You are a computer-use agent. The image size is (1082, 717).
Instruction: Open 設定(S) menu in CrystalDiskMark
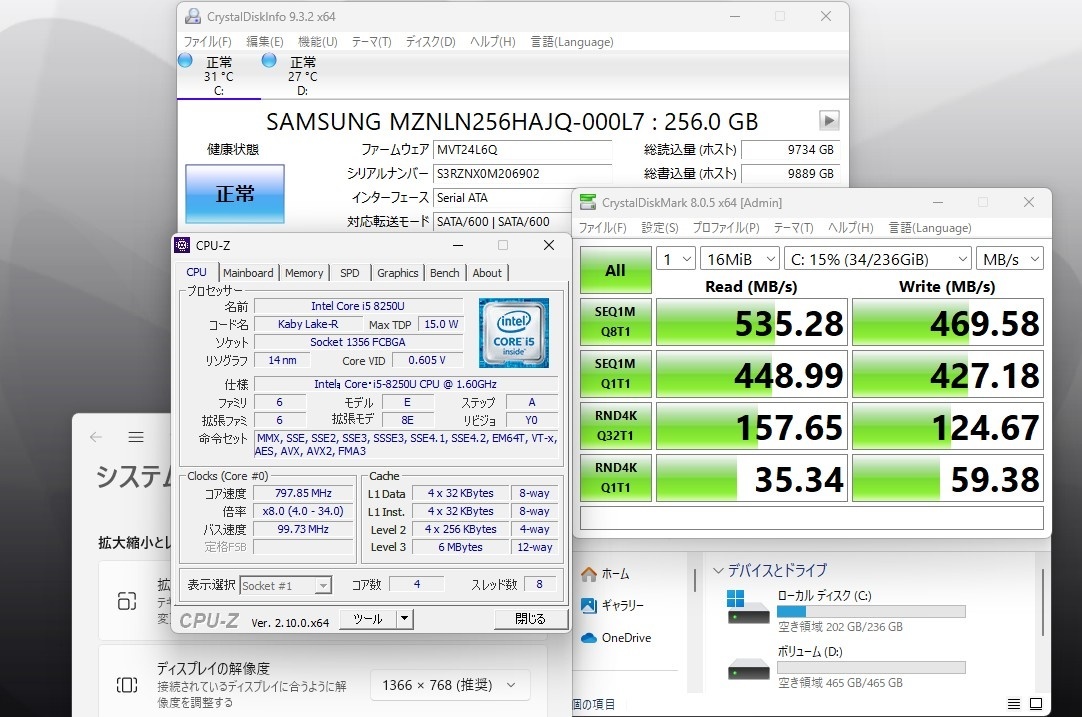tap(660, 228)
